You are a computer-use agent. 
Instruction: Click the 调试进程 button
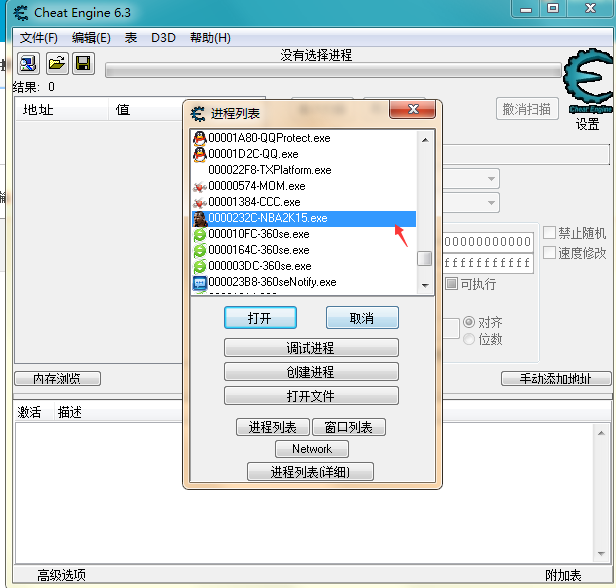pyautogui.click(x=311, y=348)
